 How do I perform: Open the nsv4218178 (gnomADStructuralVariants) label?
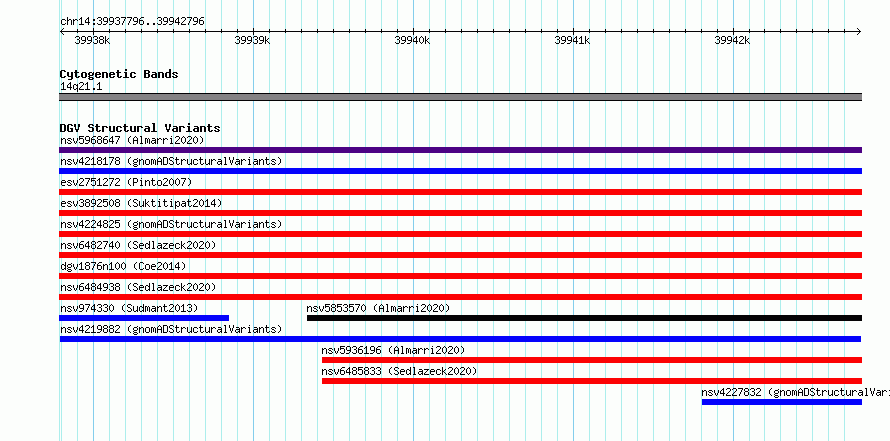pyautogui.click(x=171, y=161)
